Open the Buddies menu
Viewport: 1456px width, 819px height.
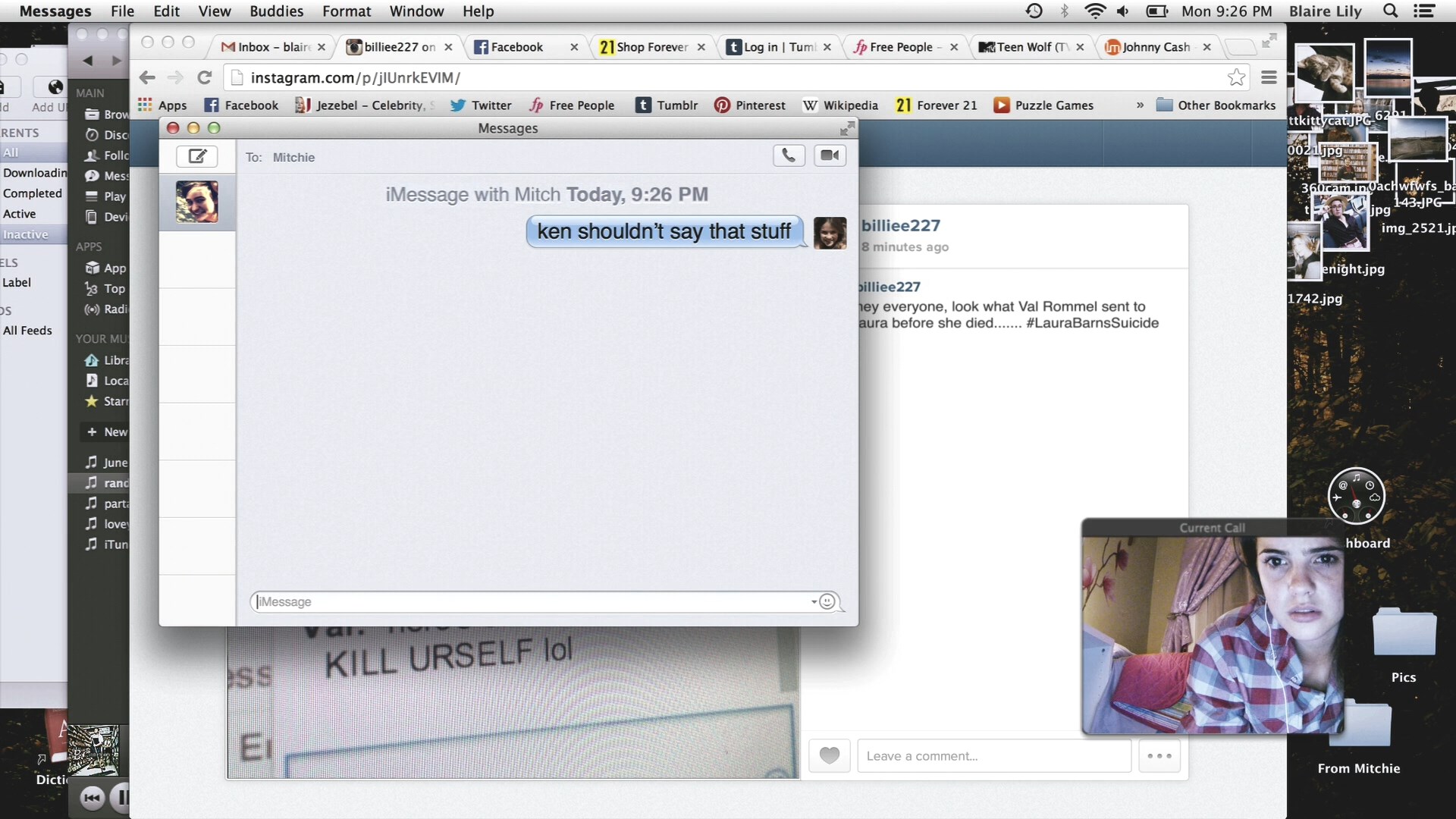click(277, 11)
